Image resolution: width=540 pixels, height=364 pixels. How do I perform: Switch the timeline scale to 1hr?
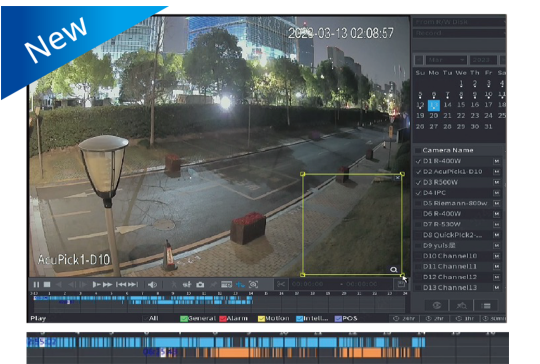pos(465,319)
